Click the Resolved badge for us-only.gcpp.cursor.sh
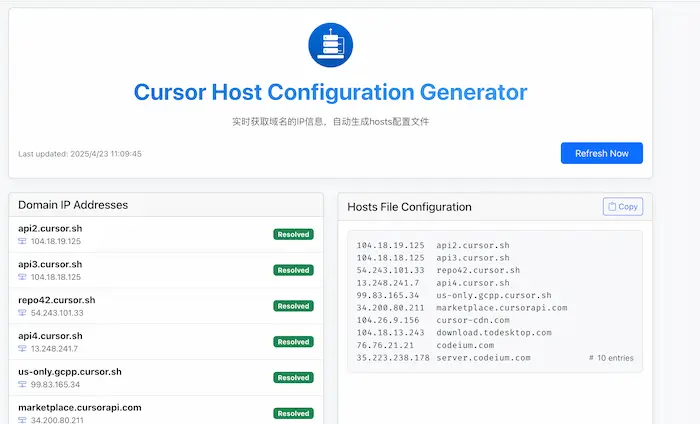The width and height of the screenshot is (700, 424). [x=293, y=378]
